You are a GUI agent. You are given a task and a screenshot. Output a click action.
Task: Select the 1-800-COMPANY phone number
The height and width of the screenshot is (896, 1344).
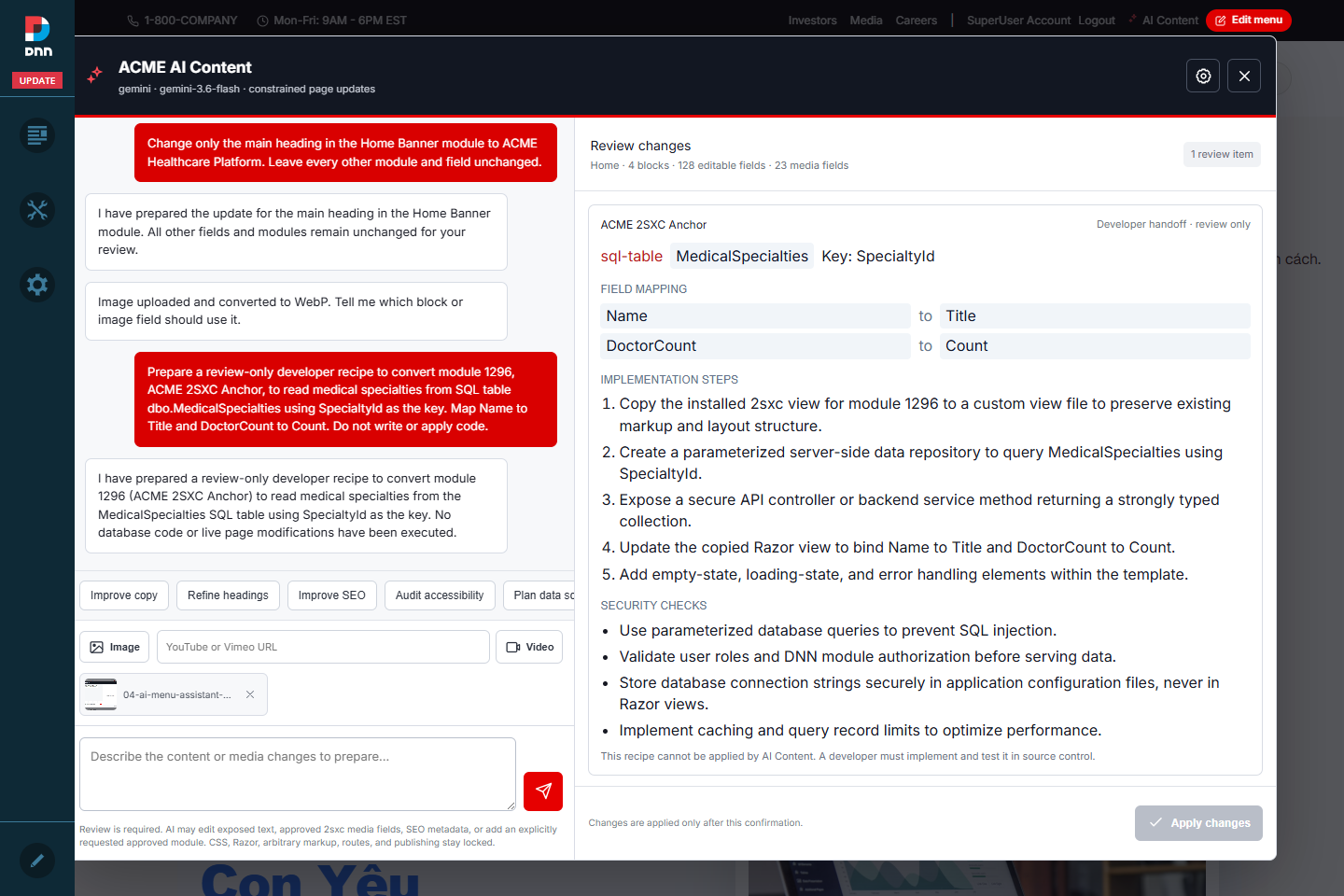point(182,21)
